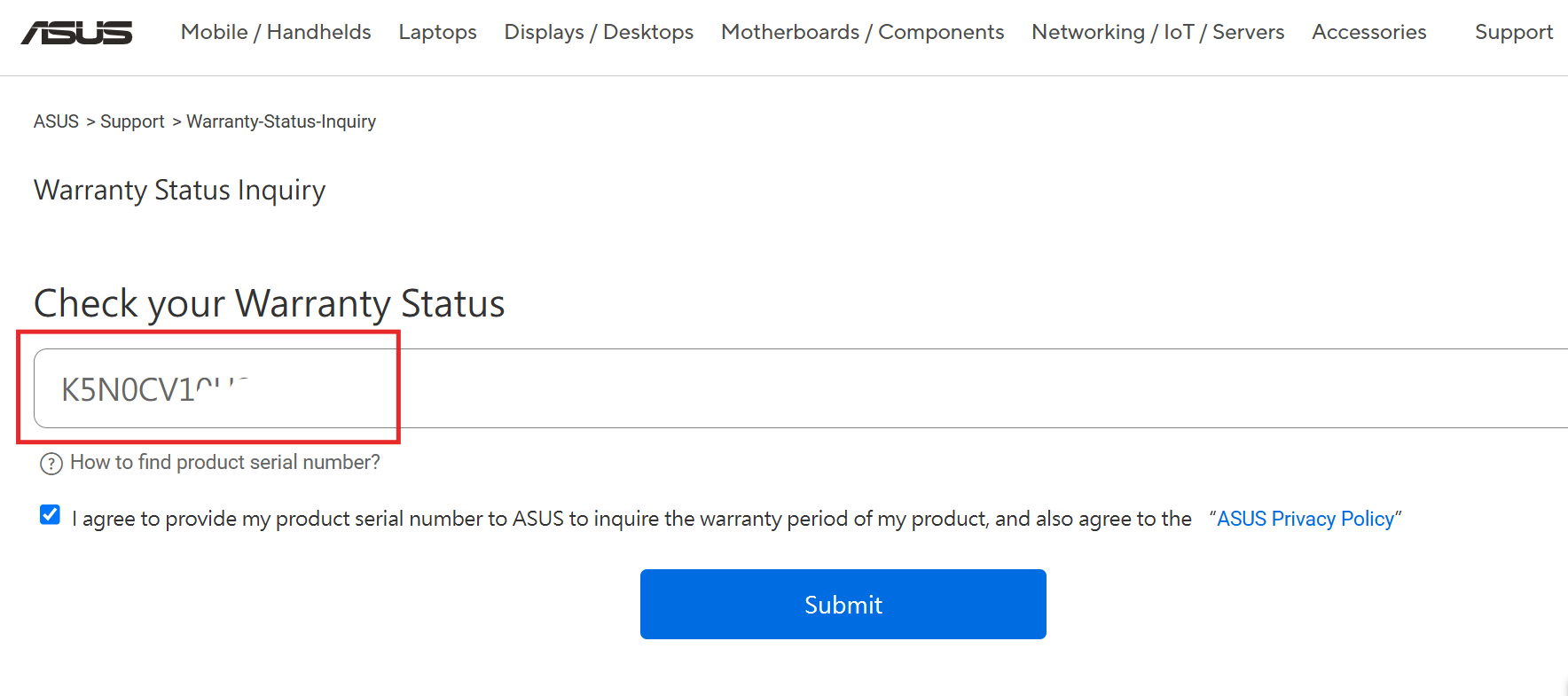Open the Support menu

pyautogui.click(x=1514, y=32)
